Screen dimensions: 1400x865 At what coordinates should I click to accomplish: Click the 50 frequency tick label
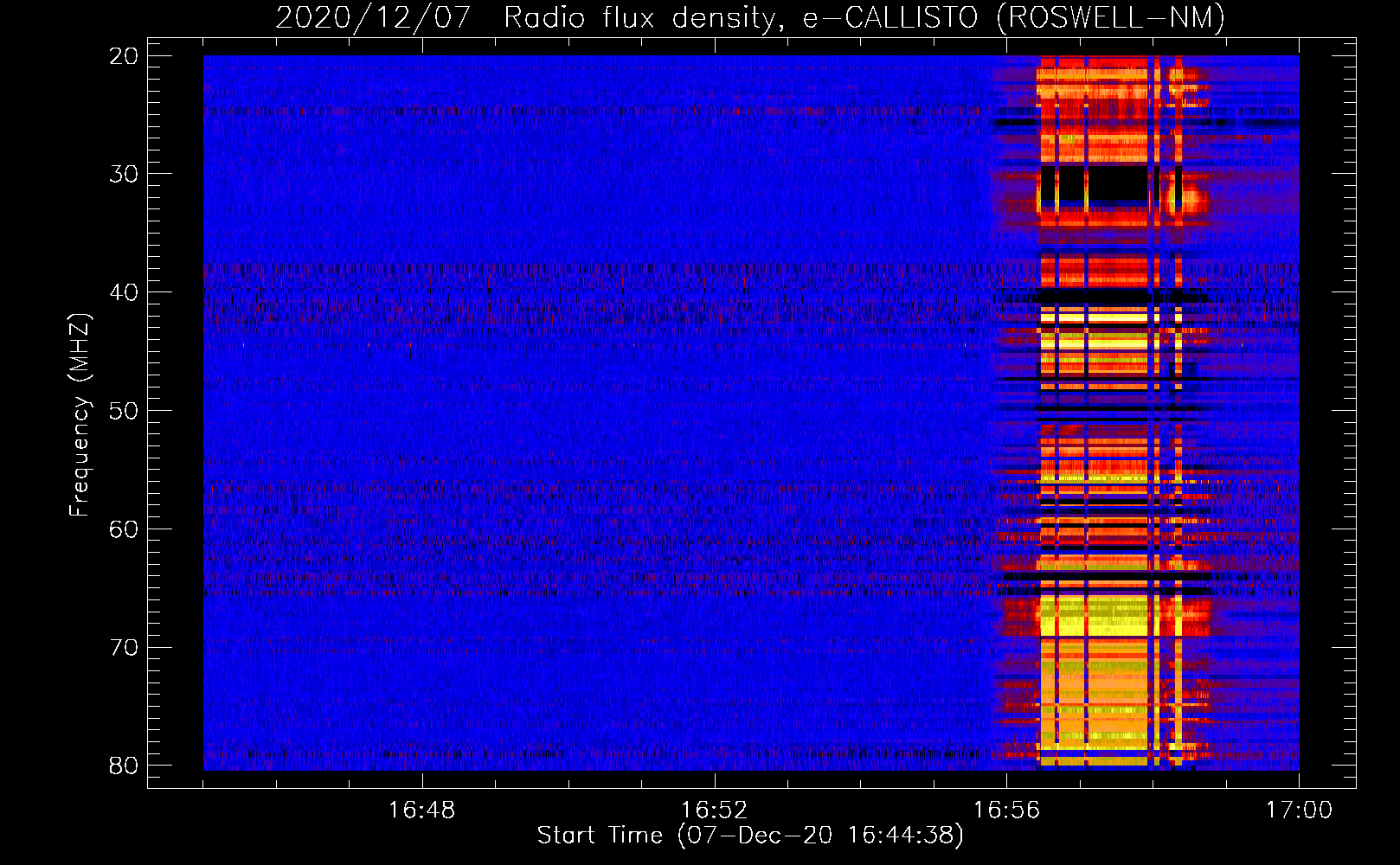pyautogui.click(x=124, y=411)
